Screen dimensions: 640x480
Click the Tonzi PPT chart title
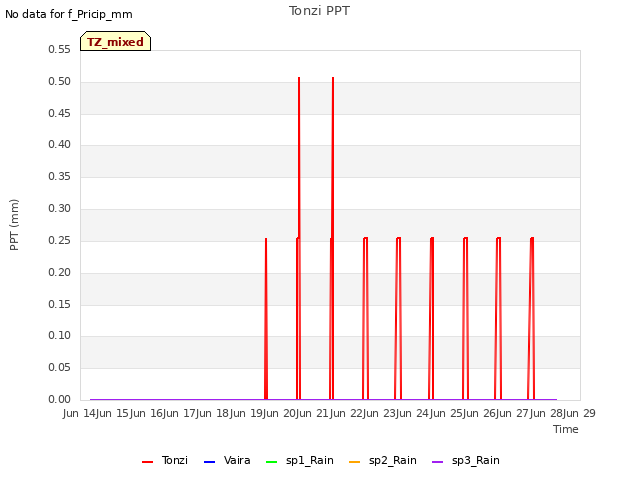tap(319, 11)
